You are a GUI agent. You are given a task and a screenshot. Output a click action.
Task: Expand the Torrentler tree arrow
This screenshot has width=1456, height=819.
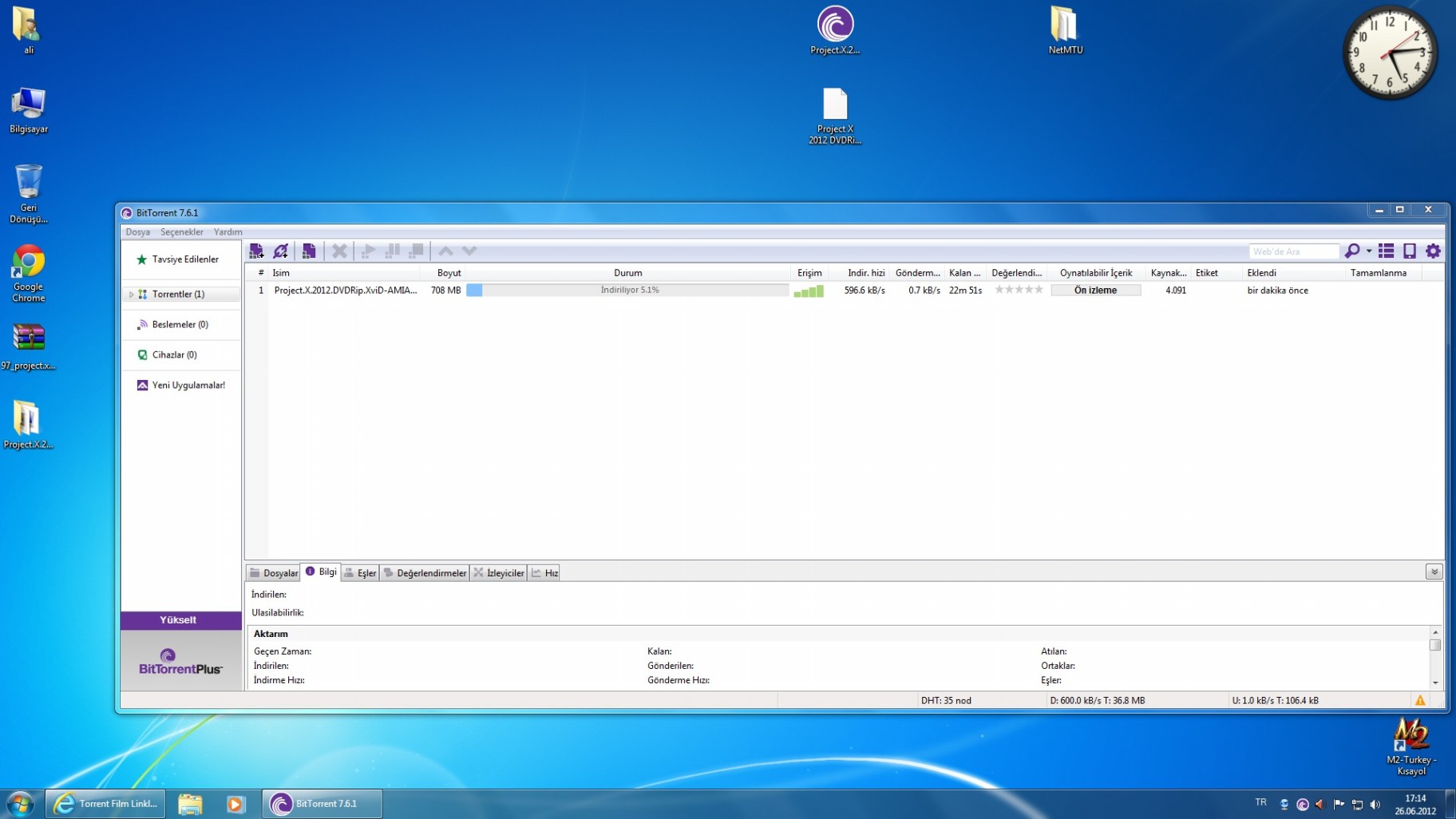(131, 295)
